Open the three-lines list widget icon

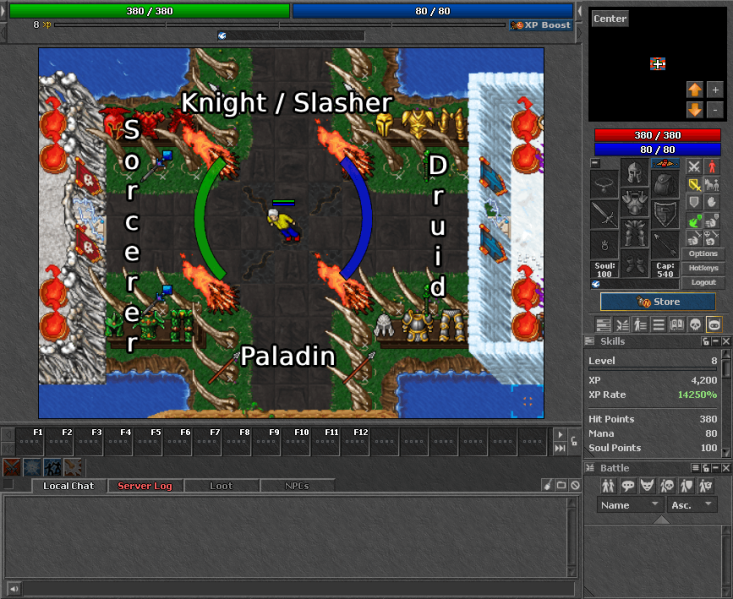coord(658,325)
